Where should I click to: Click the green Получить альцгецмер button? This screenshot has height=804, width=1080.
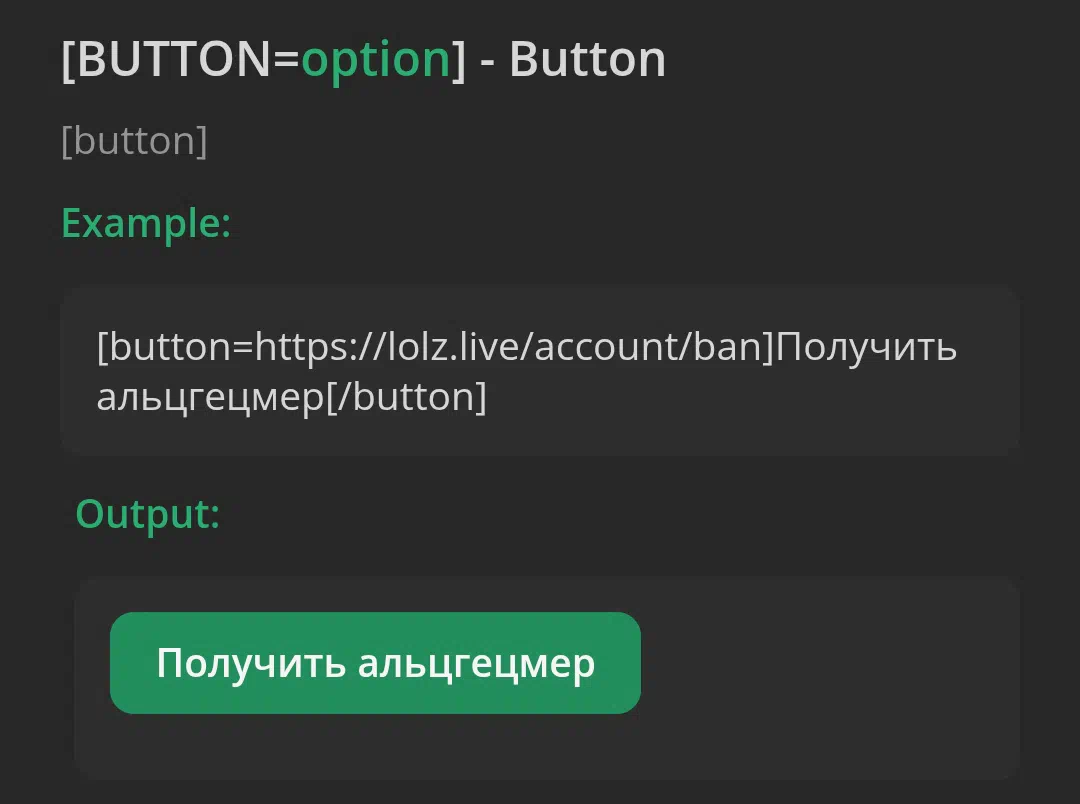[375, 663]
